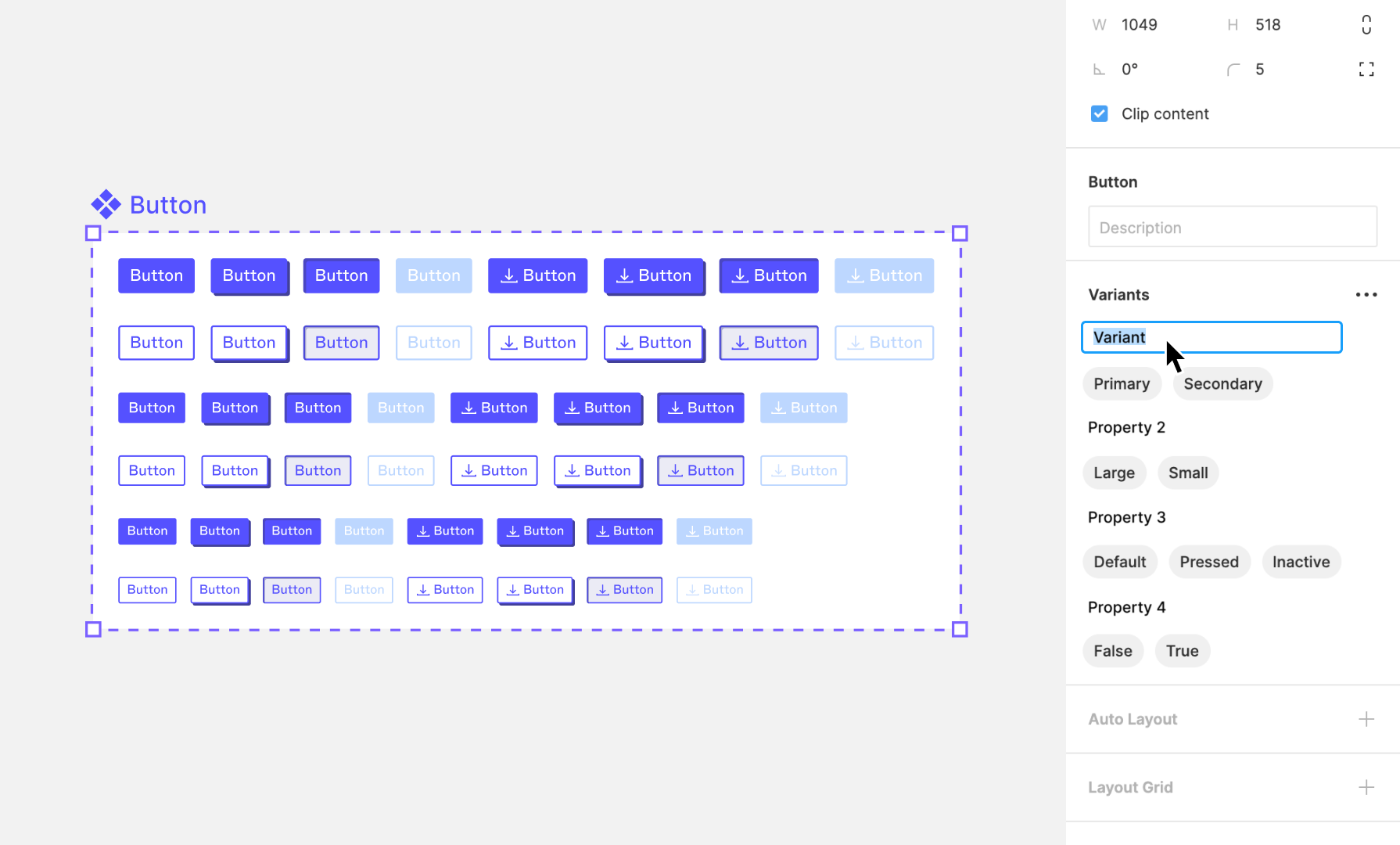The width and height of the screenshot is (1400, 845).
Task: Uncheck the Clip content checkbox
Action: click(x=1099, y=113)
